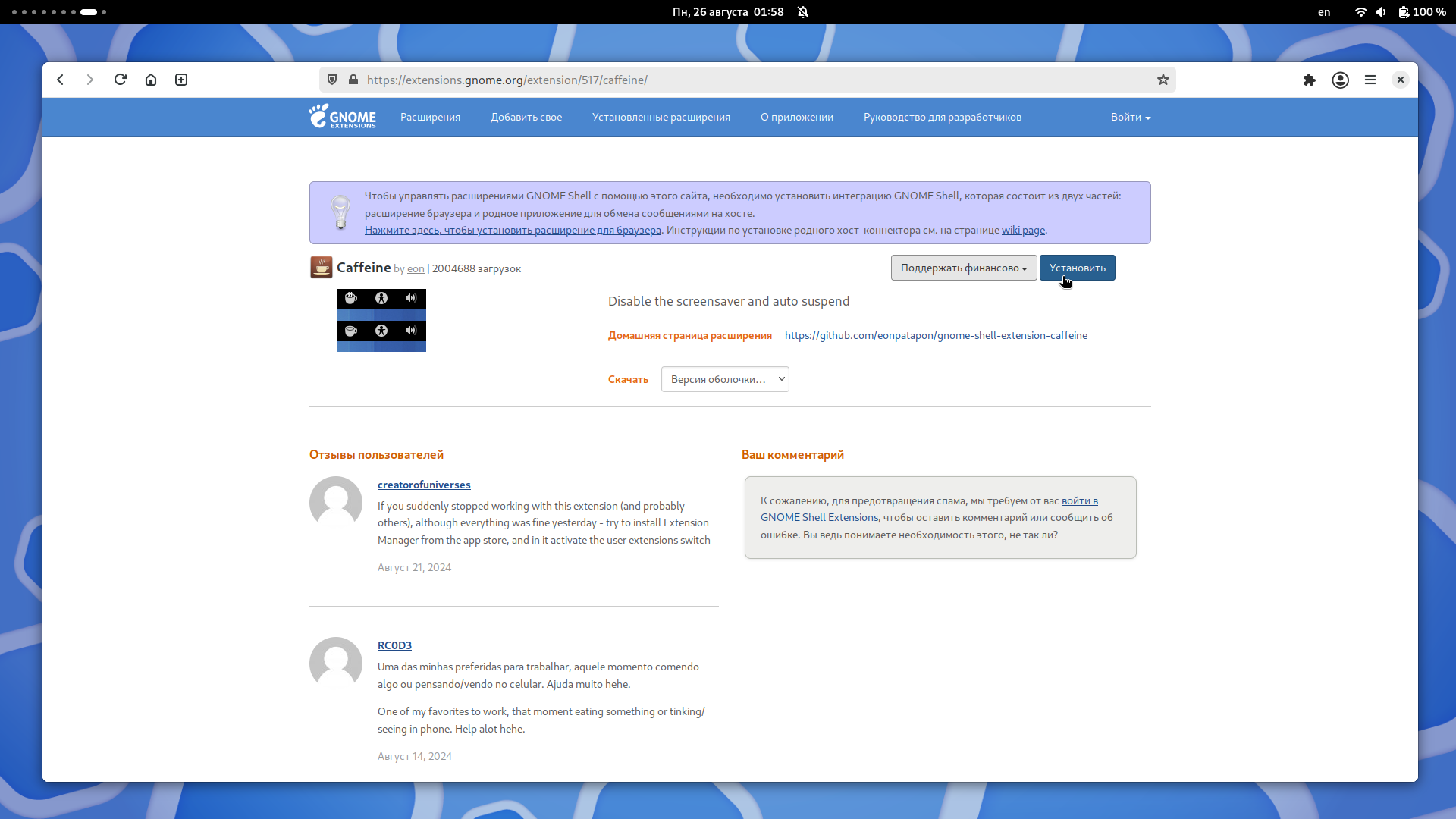Open the Wi-Fi status icon in top bar

coord(1361,12)
